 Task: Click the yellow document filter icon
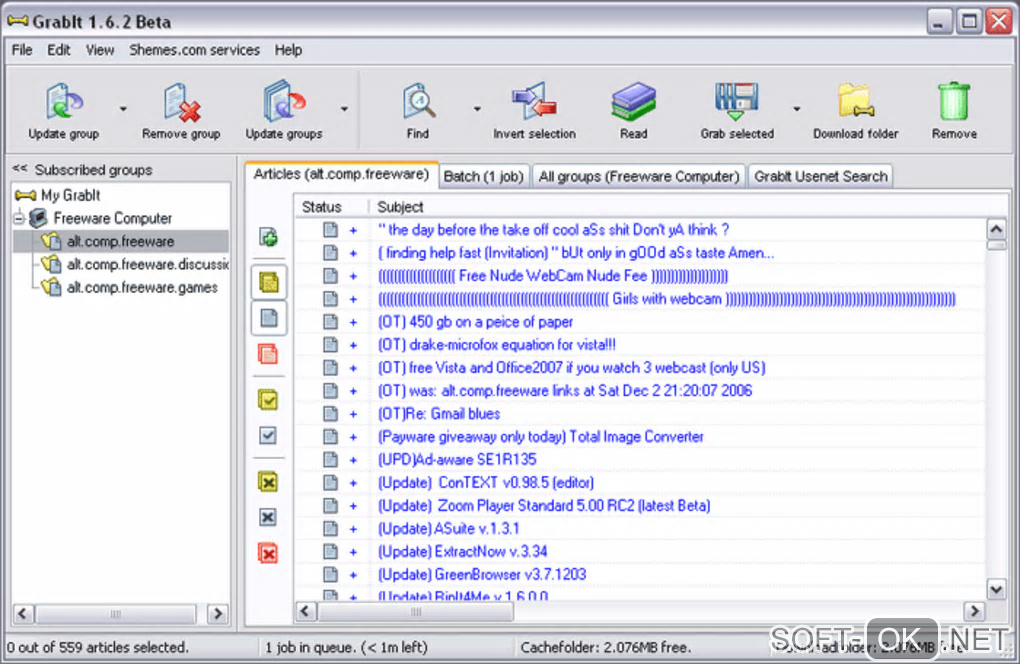[x=269, y=282]
